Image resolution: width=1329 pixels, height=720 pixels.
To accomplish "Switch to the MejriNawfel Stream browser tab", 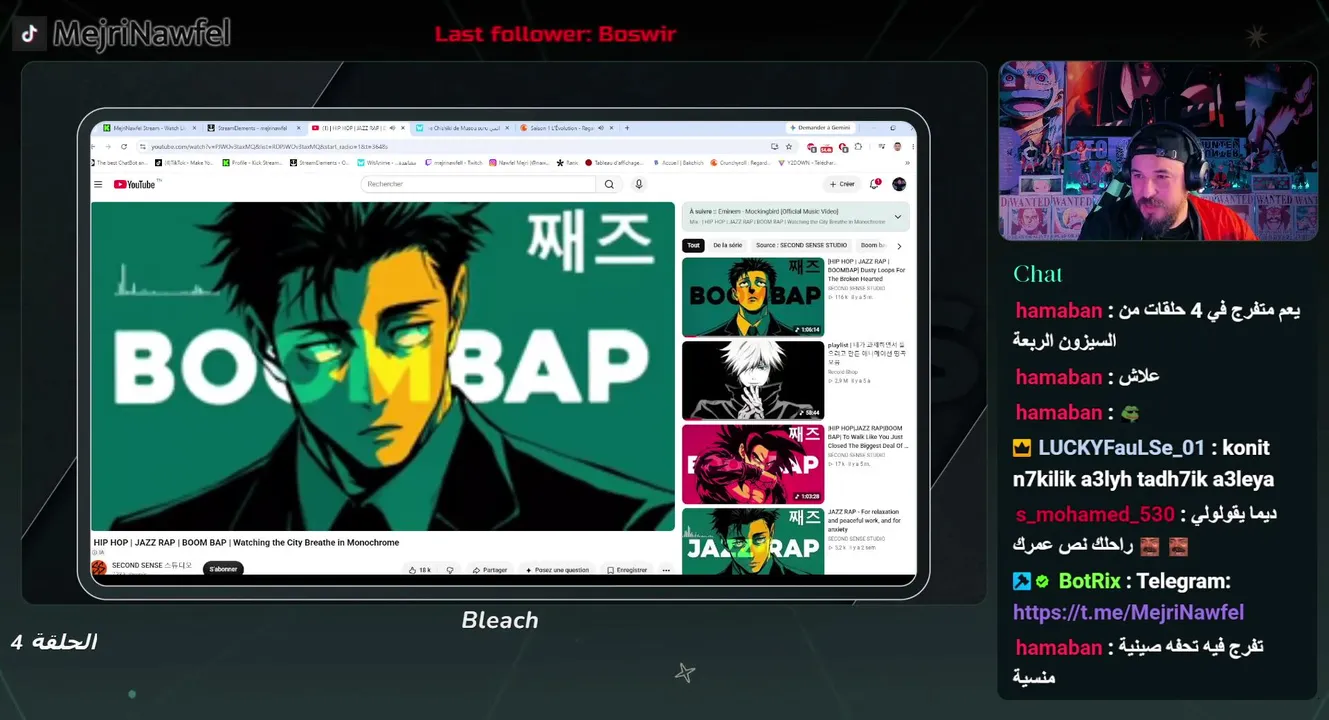I will pyautogui.click(x=148, y=128).
